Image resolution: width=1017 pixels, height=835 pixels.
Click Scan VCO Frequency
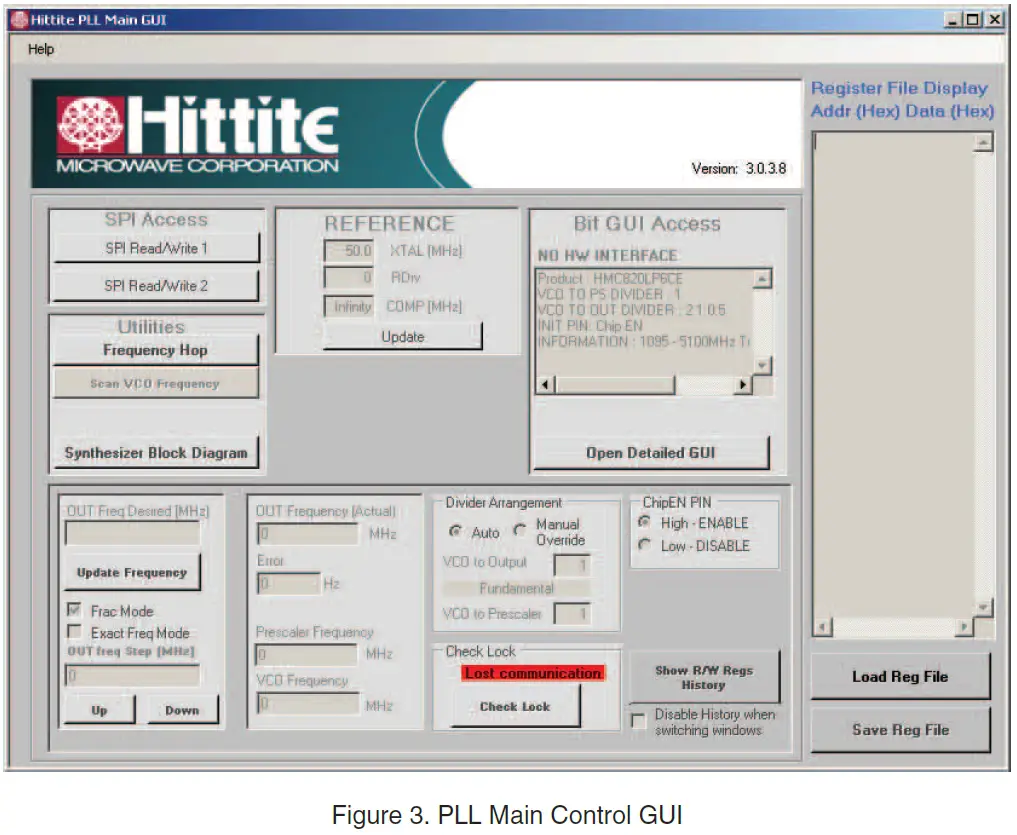click(x=155, y=381)
